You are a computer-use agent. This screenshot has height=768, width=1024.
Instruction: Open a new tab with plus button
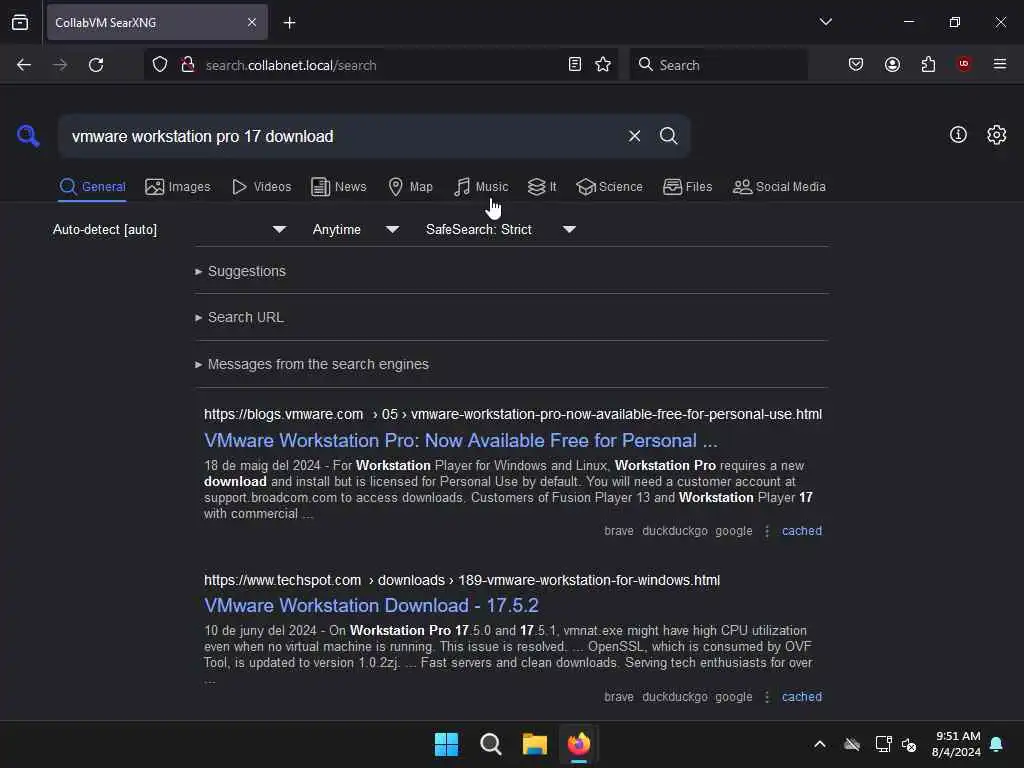tap(289, 23)
